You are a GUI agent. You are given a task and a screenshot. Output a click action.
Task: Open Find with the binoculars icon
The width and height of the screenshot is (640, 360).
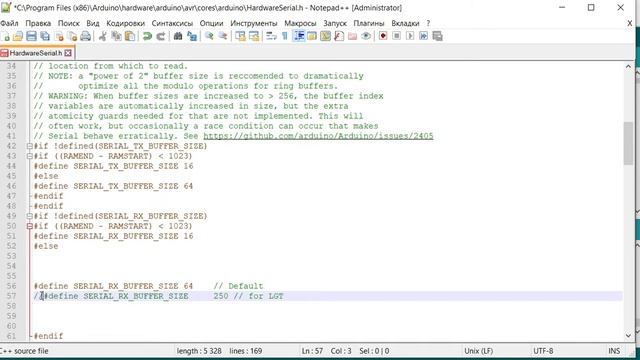[178, 36]
